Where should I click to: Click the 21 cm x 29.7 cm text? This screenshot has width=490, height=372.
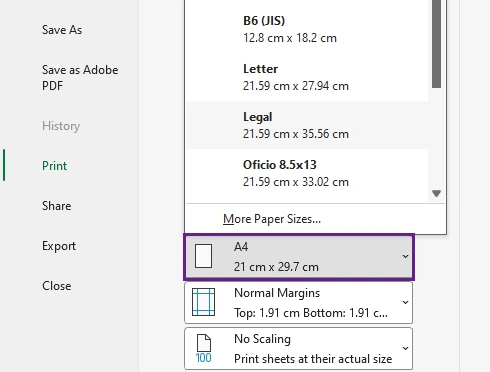point(276,267)
